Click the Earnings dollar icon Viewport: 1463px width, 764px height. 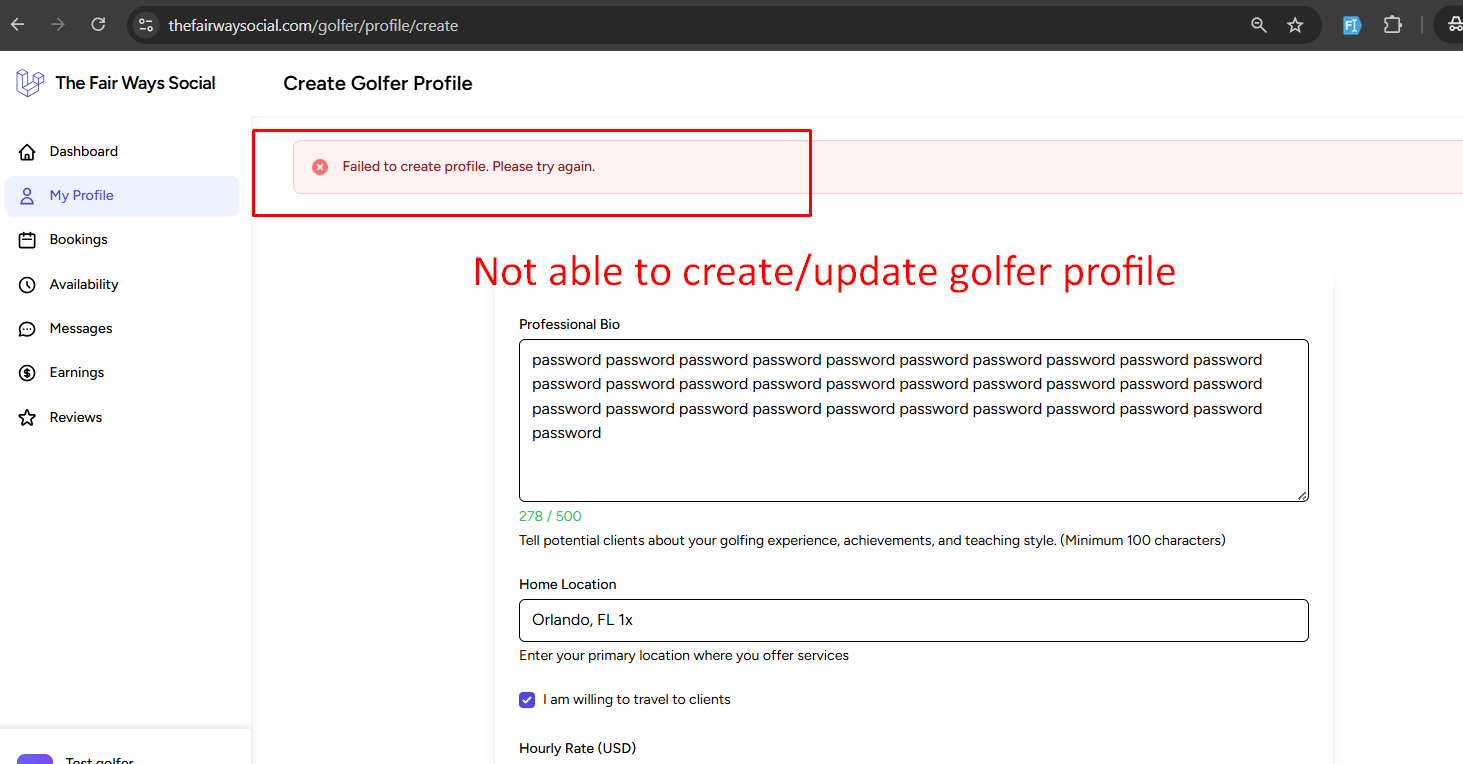tap(28, 373)
